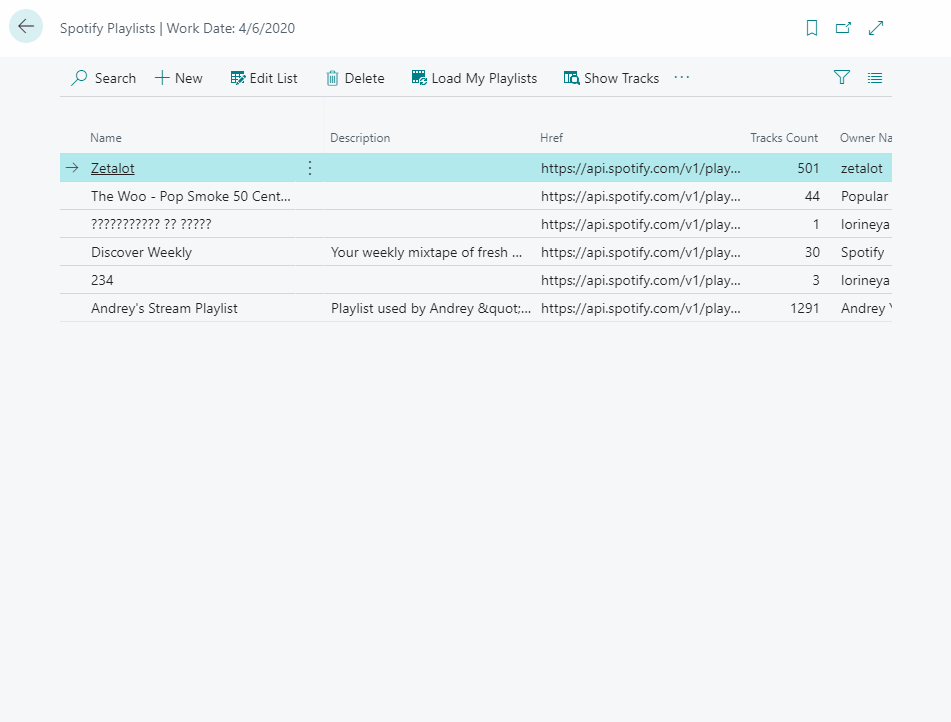Click tracks count 501 cell
This screenshot has width=951, height=722.
(x=808, y=169)
